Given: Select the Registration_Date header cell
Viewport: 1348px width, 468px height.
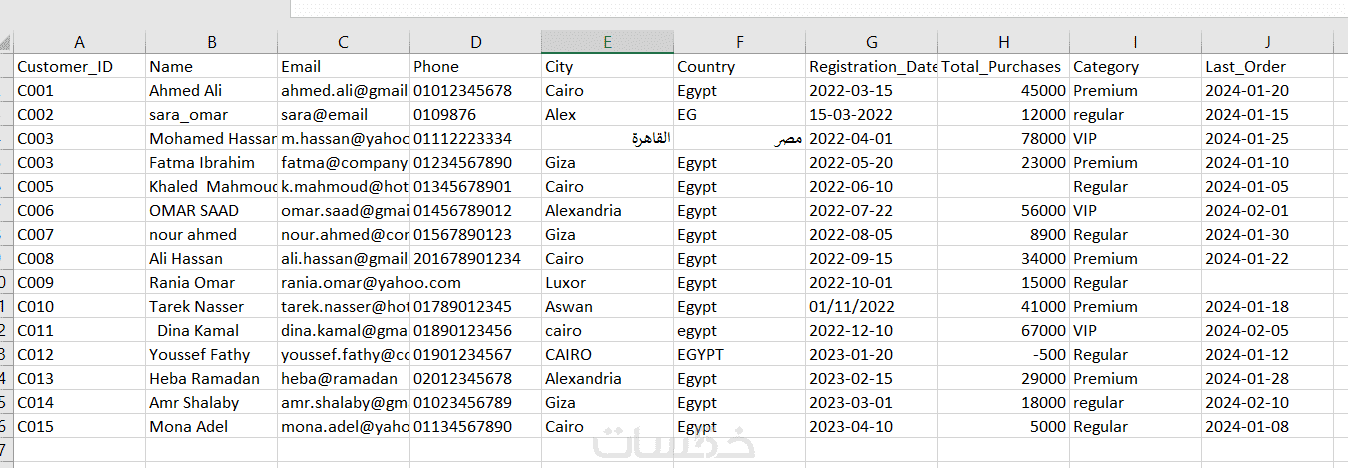Looking at the screenshot, I should [871, 66].
